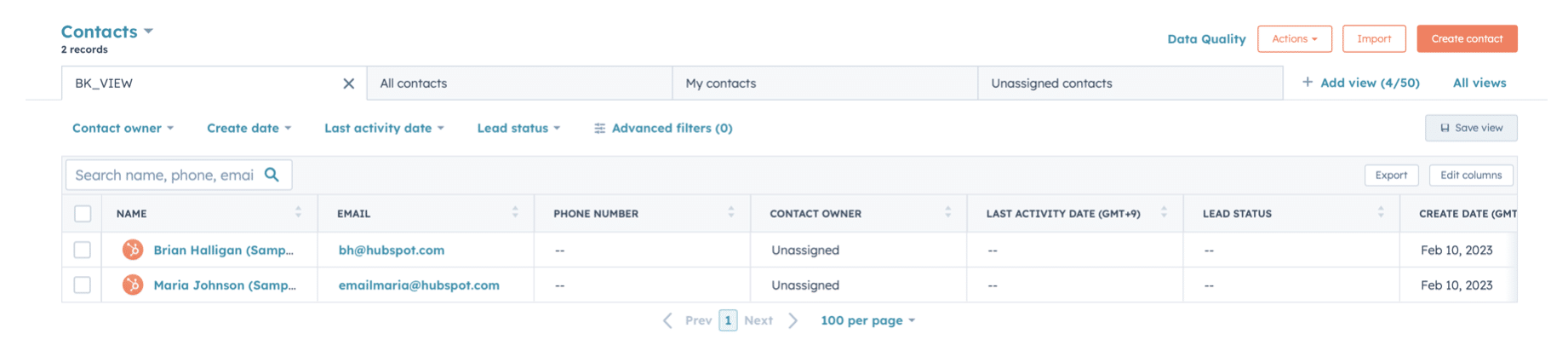Switch to the All contacts tab
The width and height of the screenshot is (1568, 351).
pyautogui.click(x=519, y=83)
